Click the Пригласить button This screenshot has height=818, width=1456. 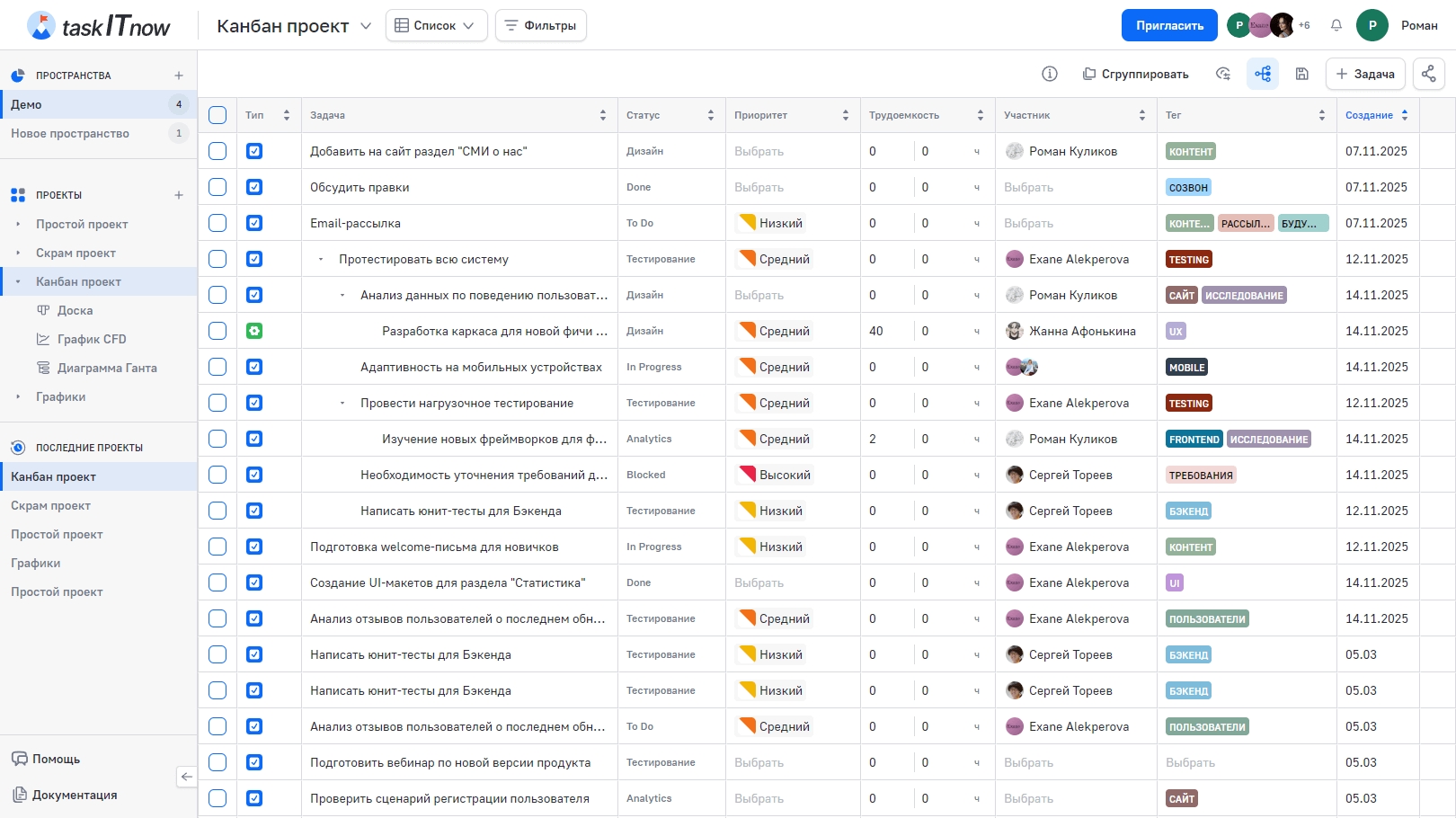[x=1168, y=25]
